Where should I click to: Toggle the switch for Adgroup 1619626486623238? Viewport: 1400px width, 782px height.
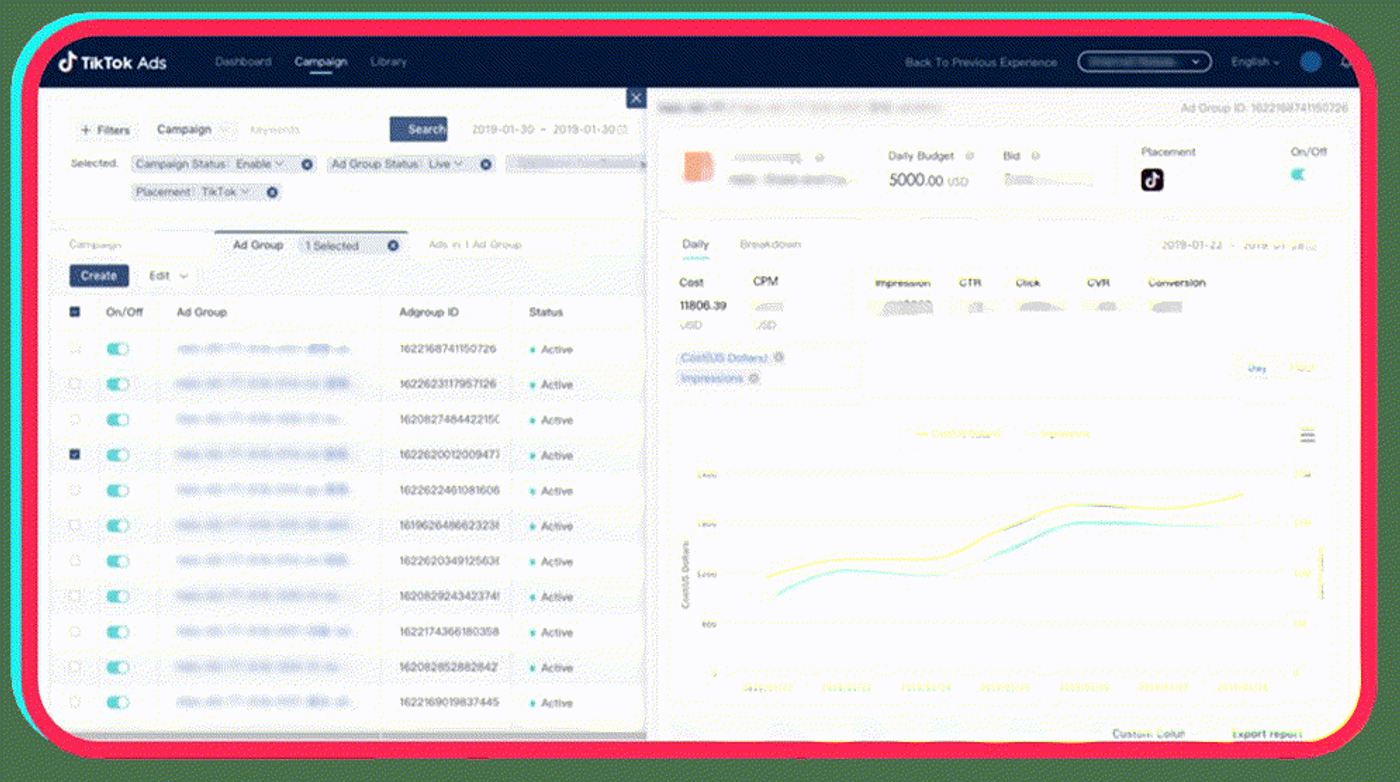point(118,526)
